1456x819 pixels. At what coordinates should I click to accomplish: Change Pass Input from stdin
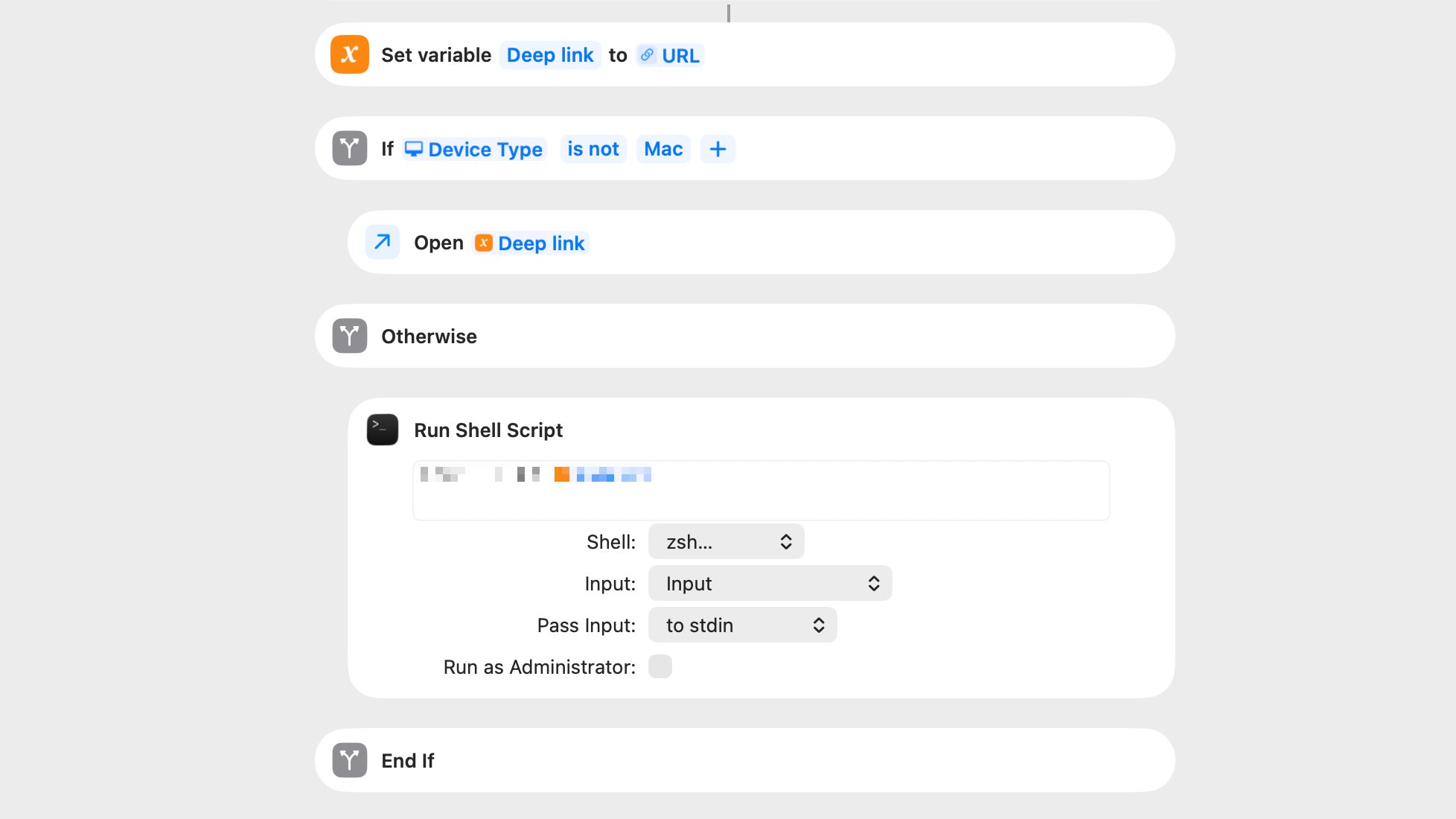coord(742,625)
